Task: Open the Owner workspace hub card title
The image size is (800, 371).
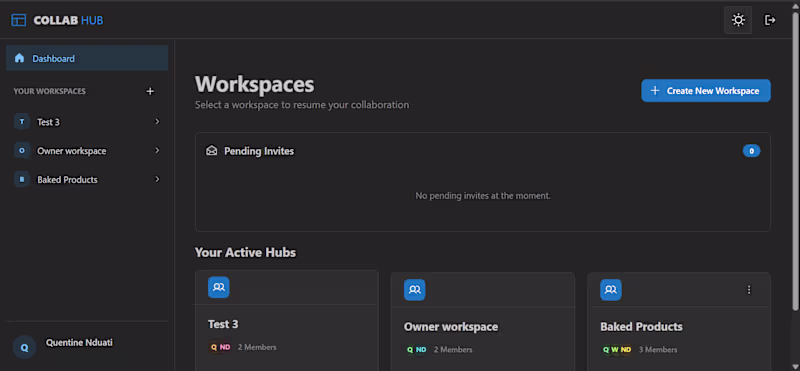Action: coord(451,327)
